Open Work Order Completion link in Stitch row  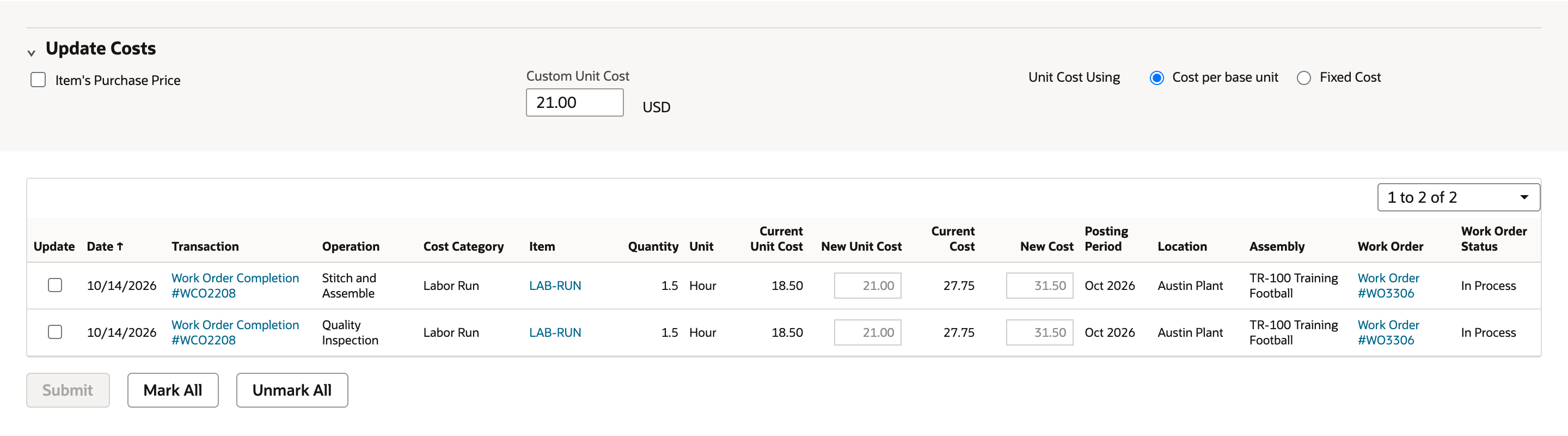pyautogui.click(x=235, y=285)
